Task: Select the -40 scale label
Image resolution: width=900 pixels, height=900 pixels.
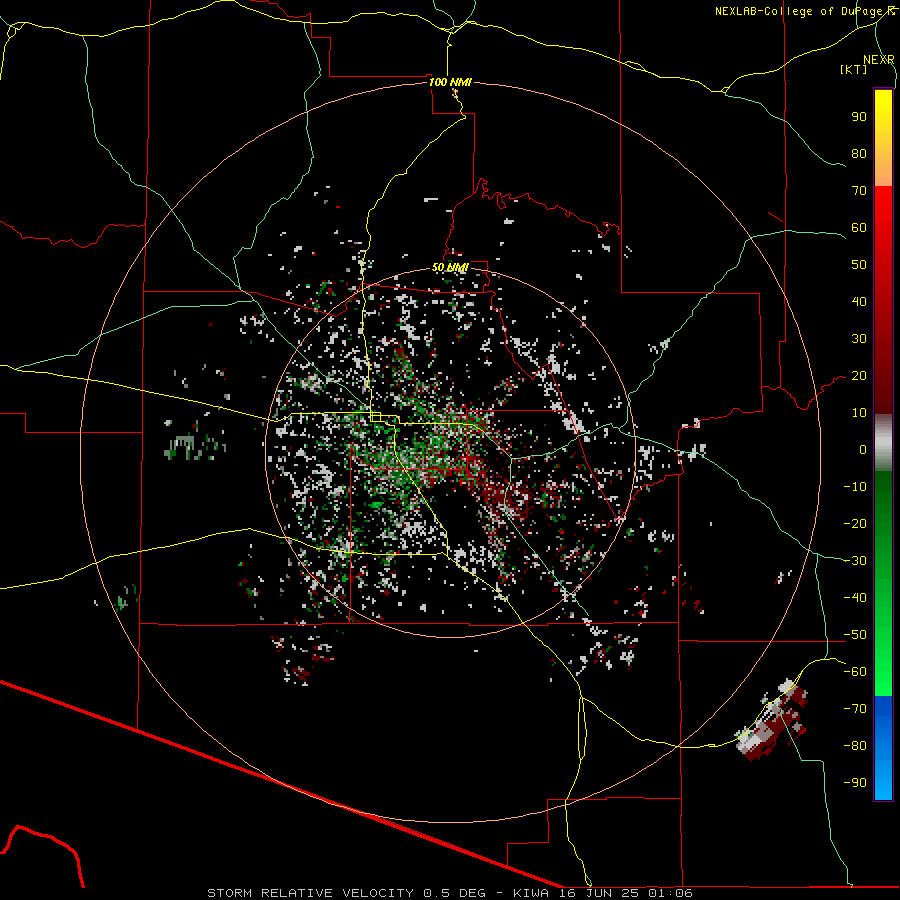Action: click(855, 598)
